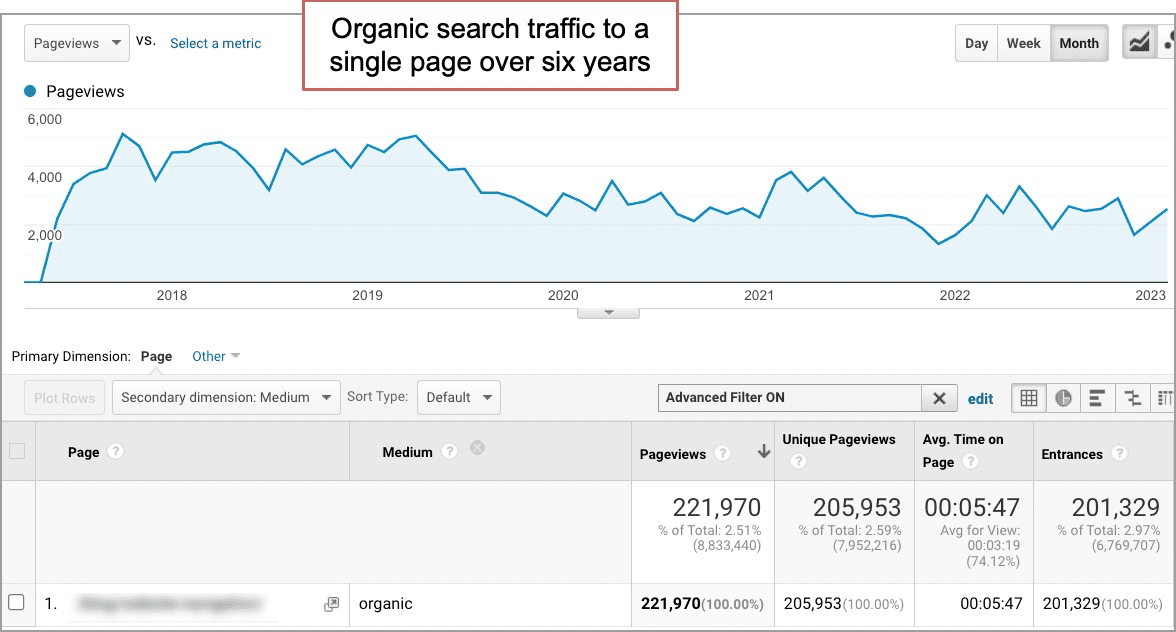Switch to the Percentage pie chart view
The width and height of the screenshot is (1176, 632).
point(1063,398)
